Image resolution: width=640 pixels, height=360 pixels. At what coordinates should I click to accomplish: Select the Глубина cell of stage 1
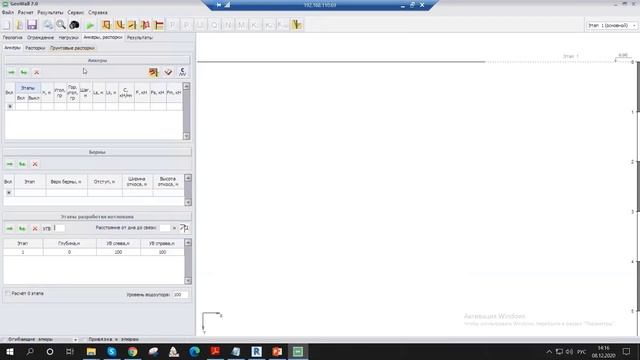(x=69, y=252)
